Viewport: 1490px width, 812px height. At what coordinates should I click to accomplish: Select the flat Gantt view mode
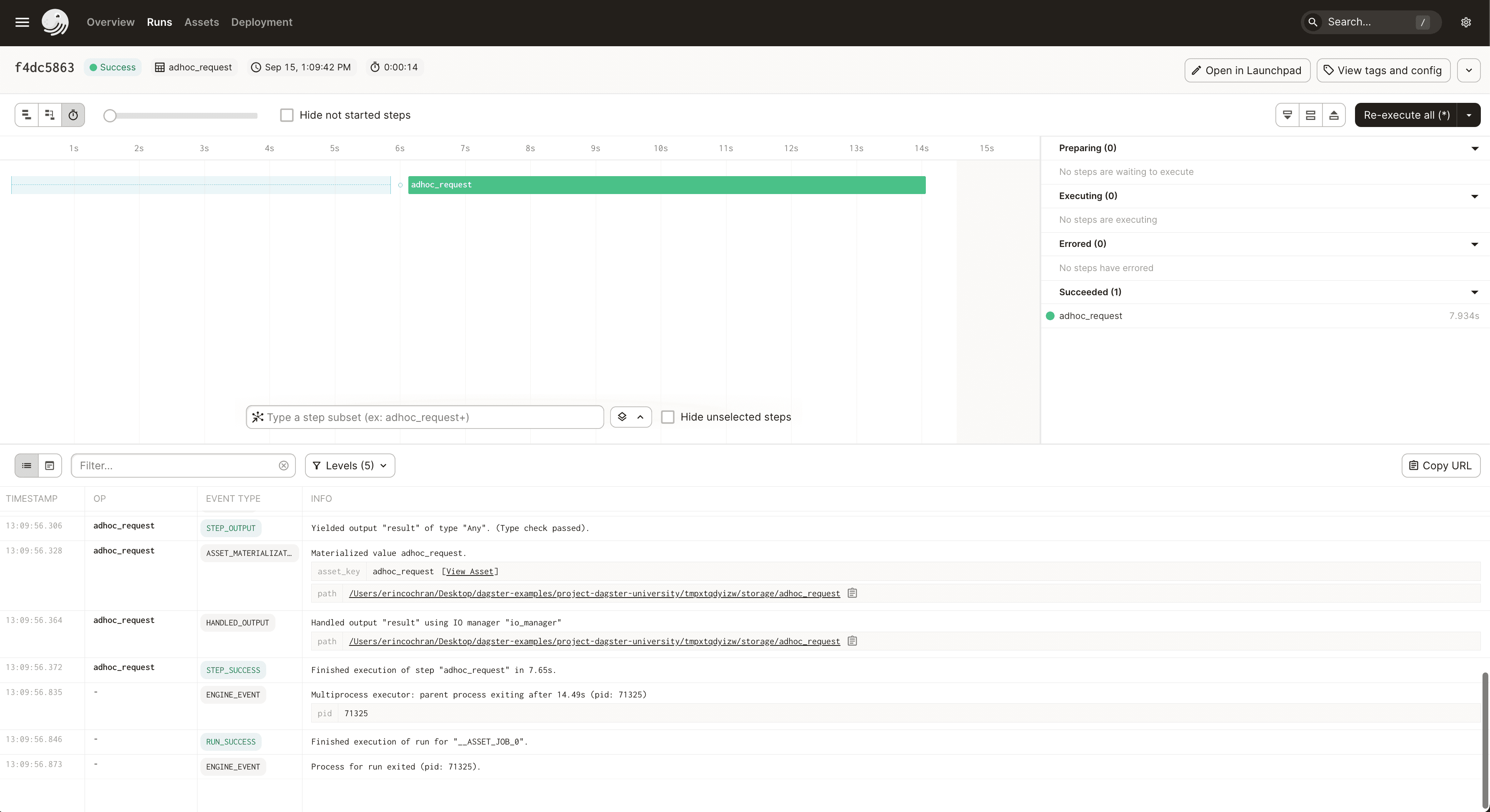25,115
